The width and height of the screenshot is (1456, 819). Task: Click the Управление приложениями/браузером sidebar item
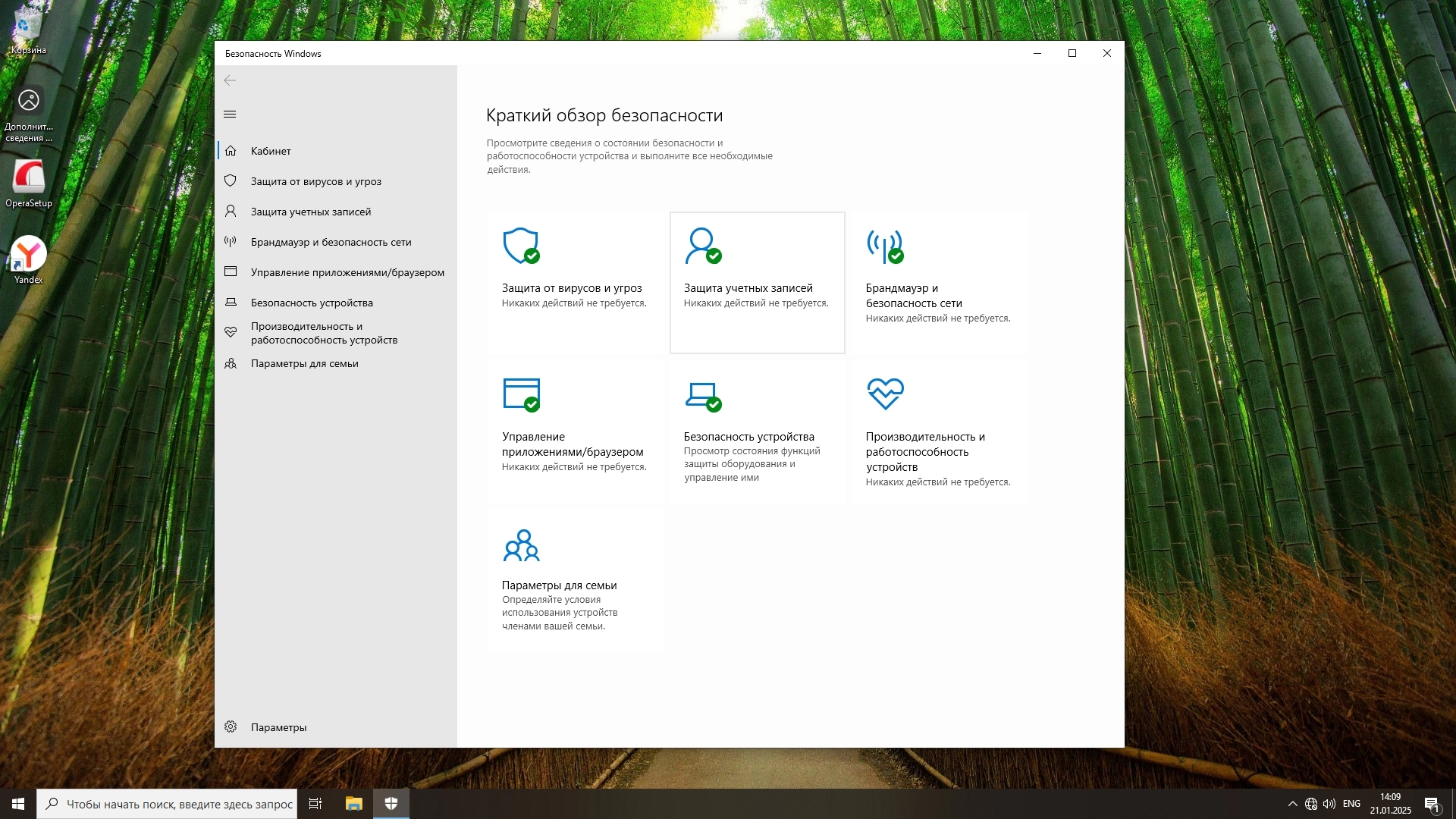pos(347,272)
